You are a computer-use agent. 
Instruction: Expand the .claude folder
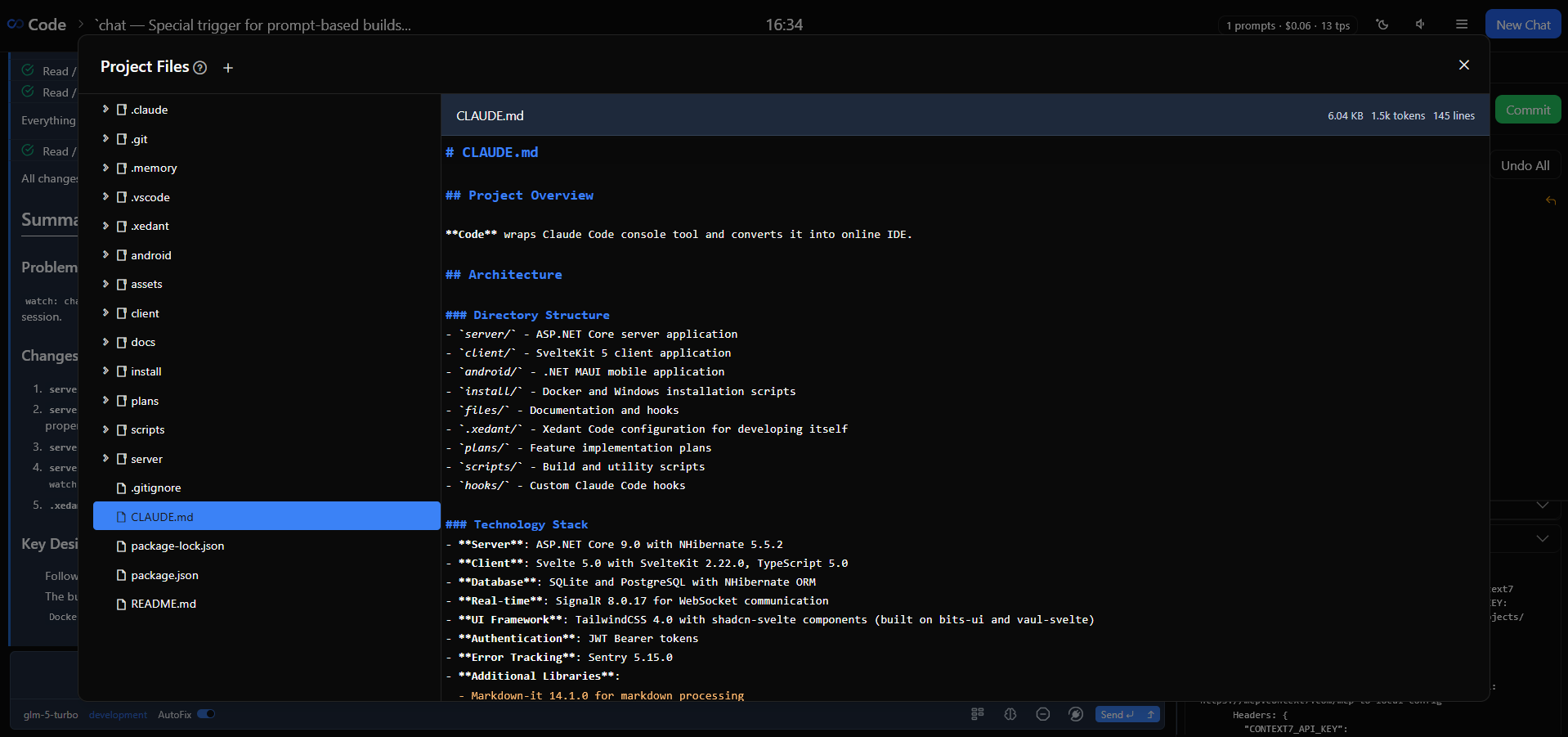105,109
